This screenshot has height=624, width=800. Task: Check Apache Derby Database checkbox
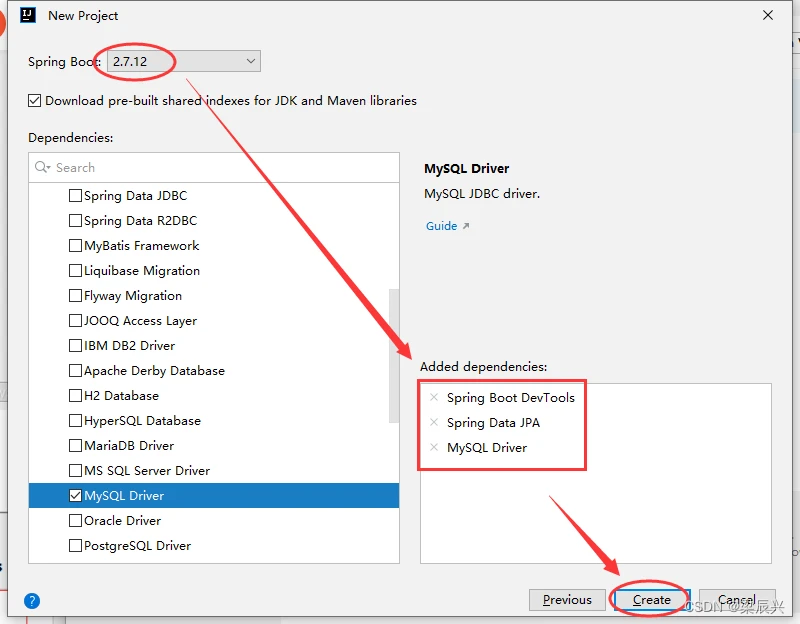75,370
